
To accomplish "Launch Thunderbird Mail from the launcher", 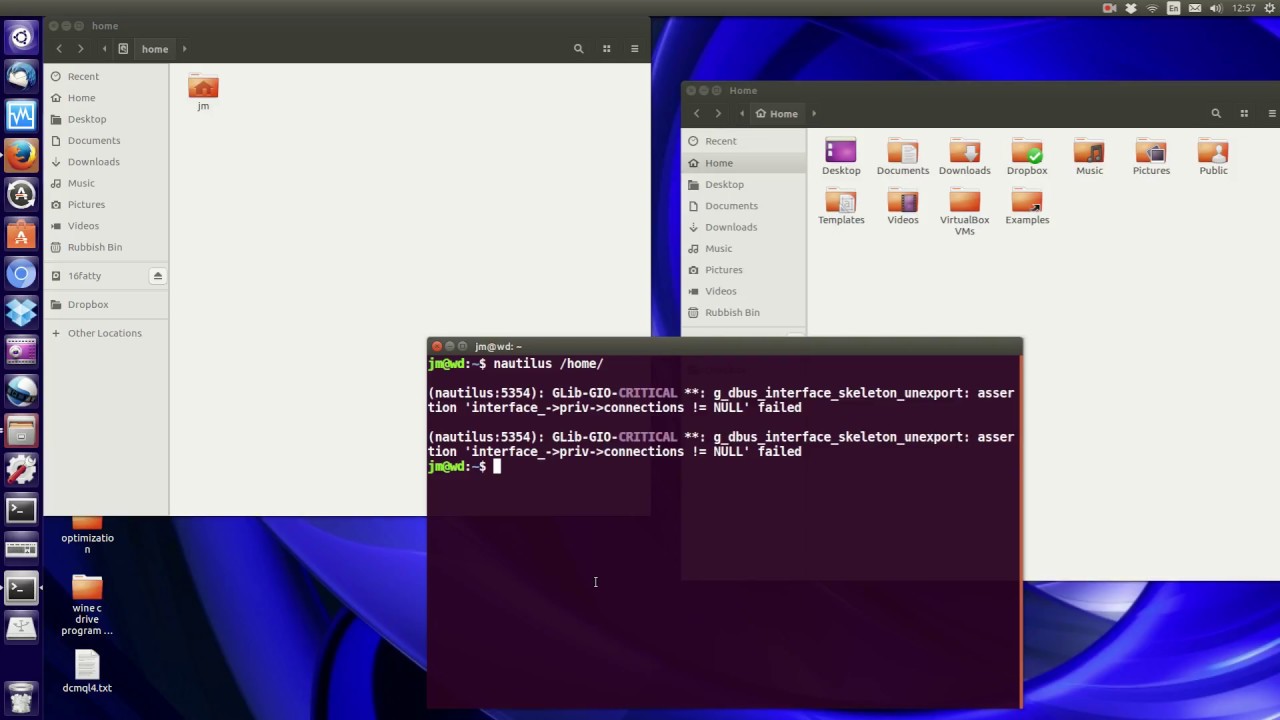I will (21, 76).
